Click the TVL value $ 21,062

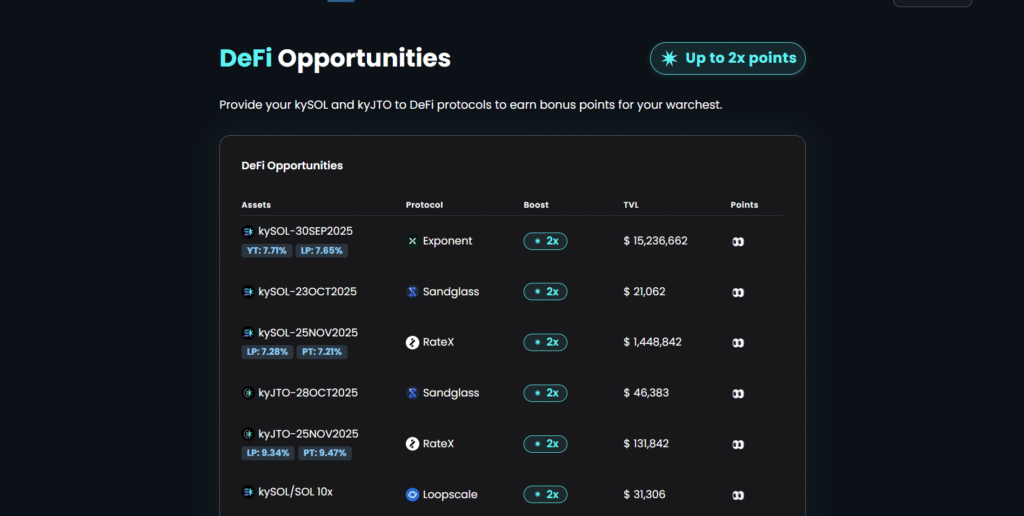pos(644,292)
